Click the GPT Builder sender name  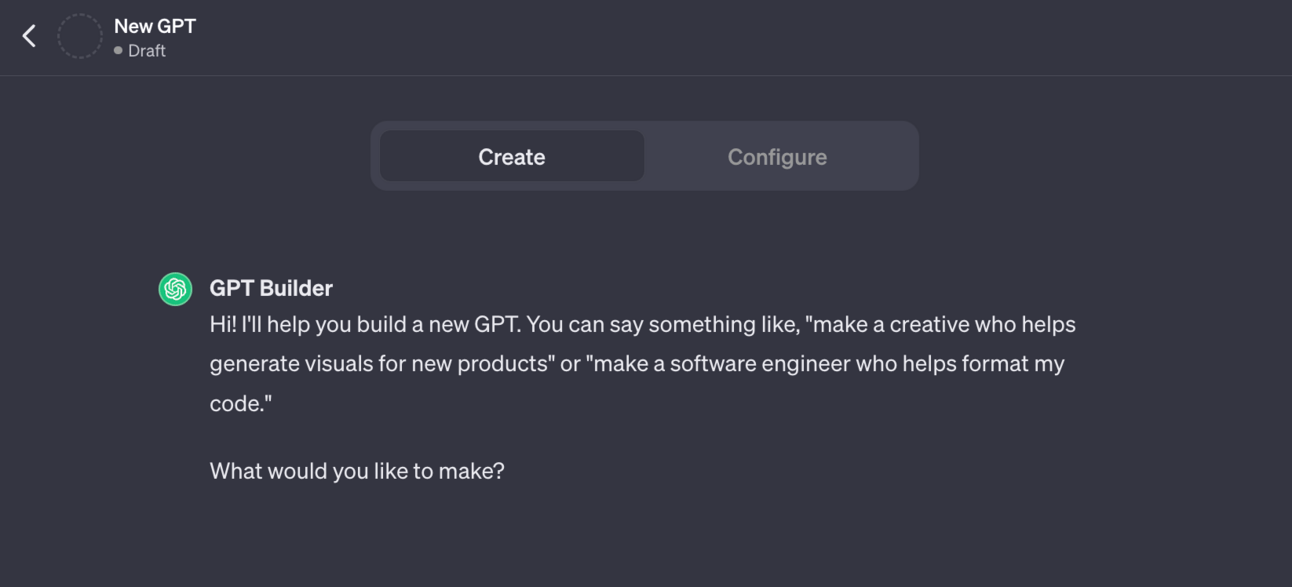tap(271, 288)
